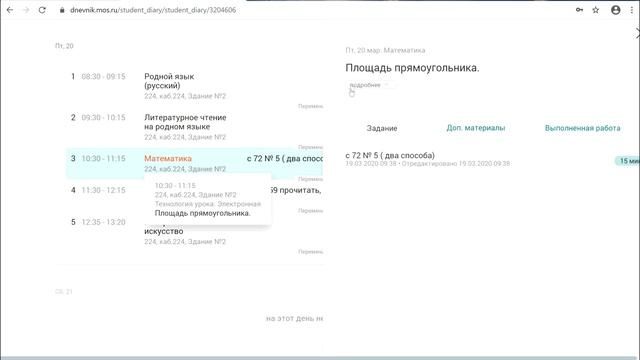Click the lesson 4 time 11:30 - 12:15
Screen dimensions: 640x360
click(103, 190)
